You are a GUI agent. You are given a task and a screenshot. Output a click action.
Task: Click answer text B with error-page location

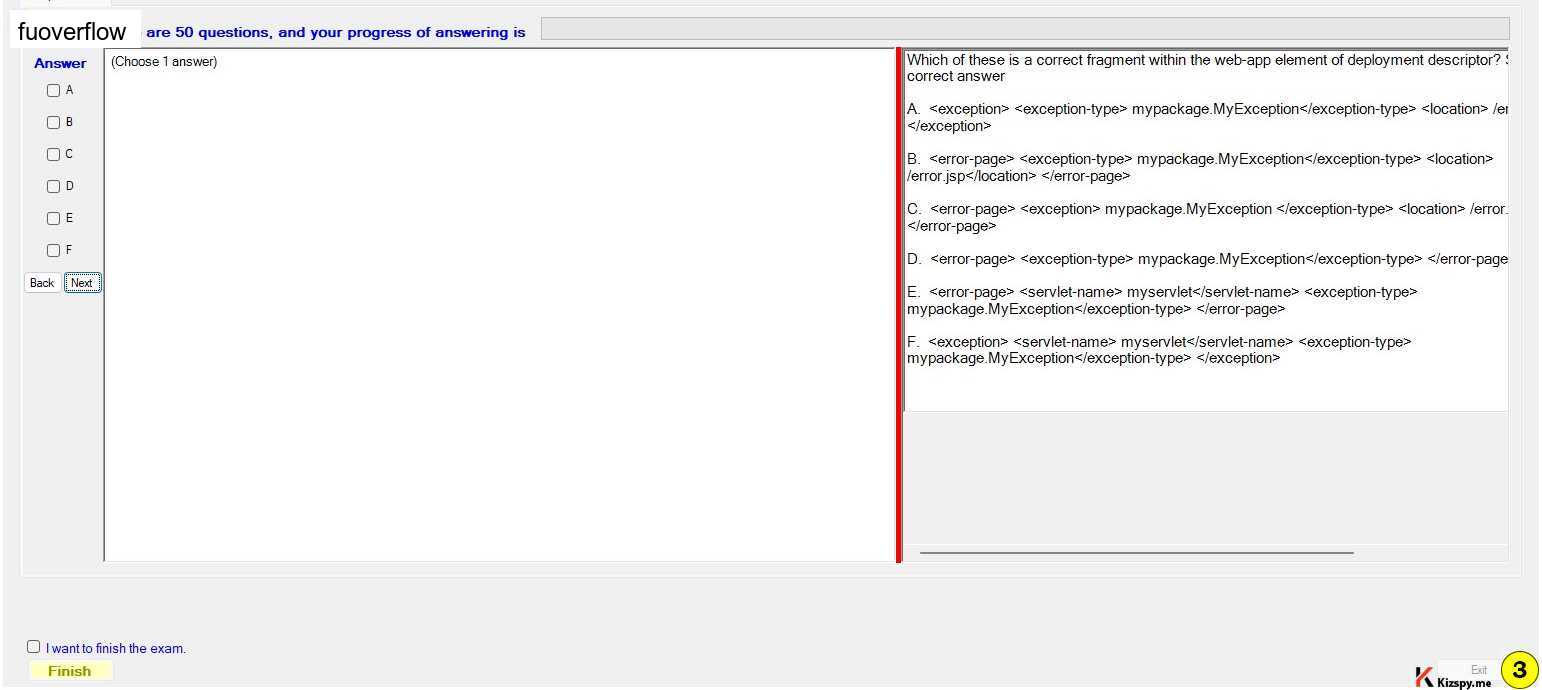pyautogui.click(x=1200, y=167)
